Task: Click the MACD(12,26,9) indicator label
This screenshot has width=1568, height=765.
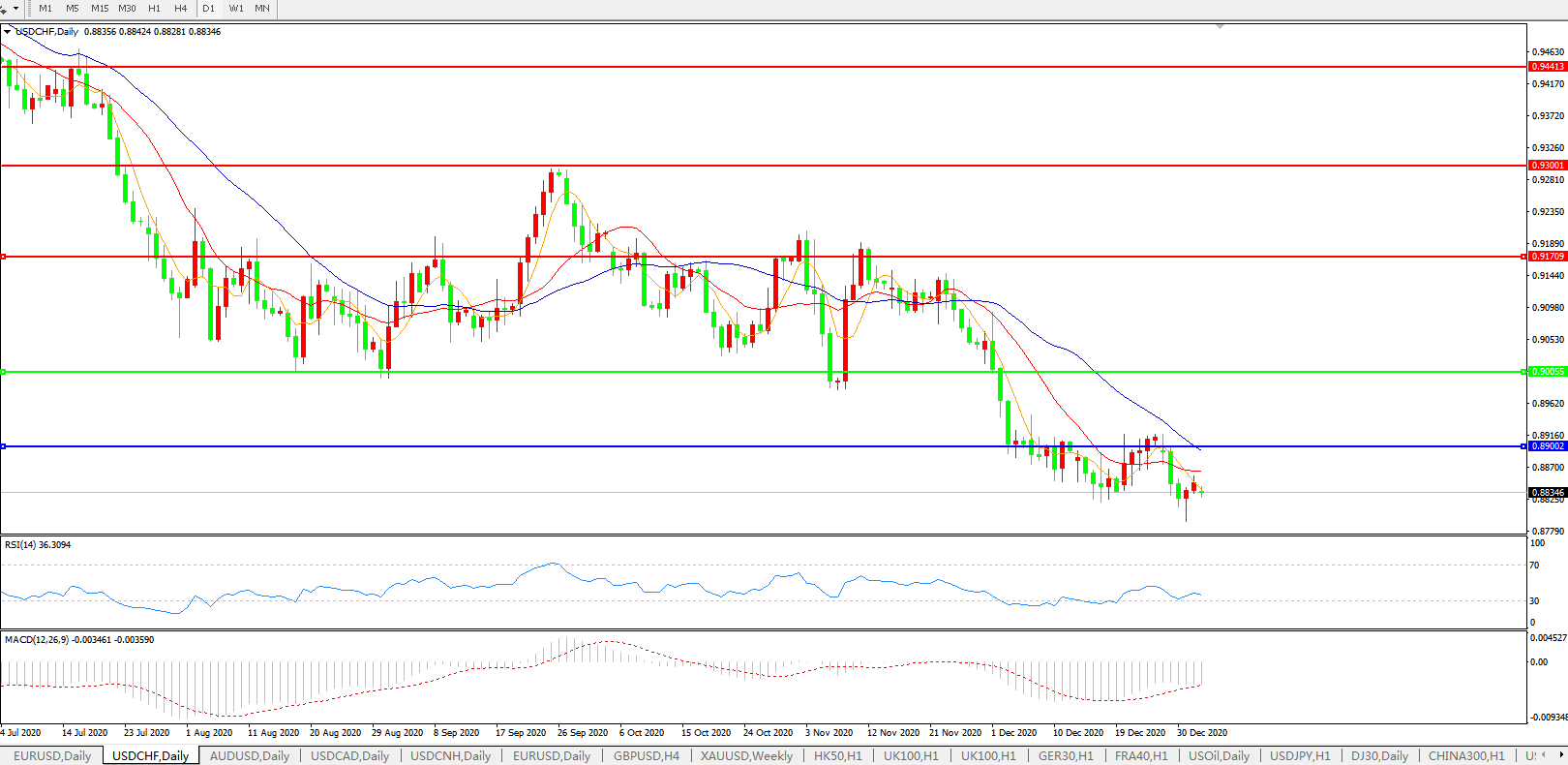Action: [78, 640]
